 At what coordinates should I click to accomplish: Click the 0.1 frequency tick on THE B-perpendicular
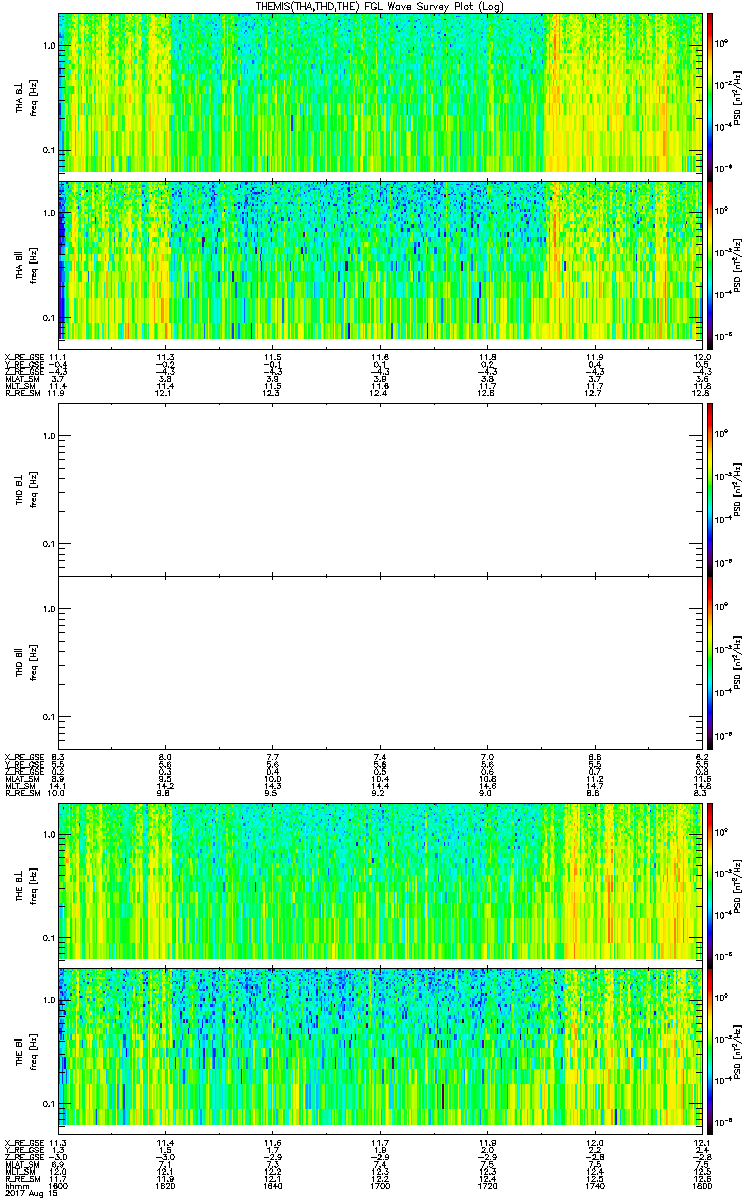tap(48, 938)
